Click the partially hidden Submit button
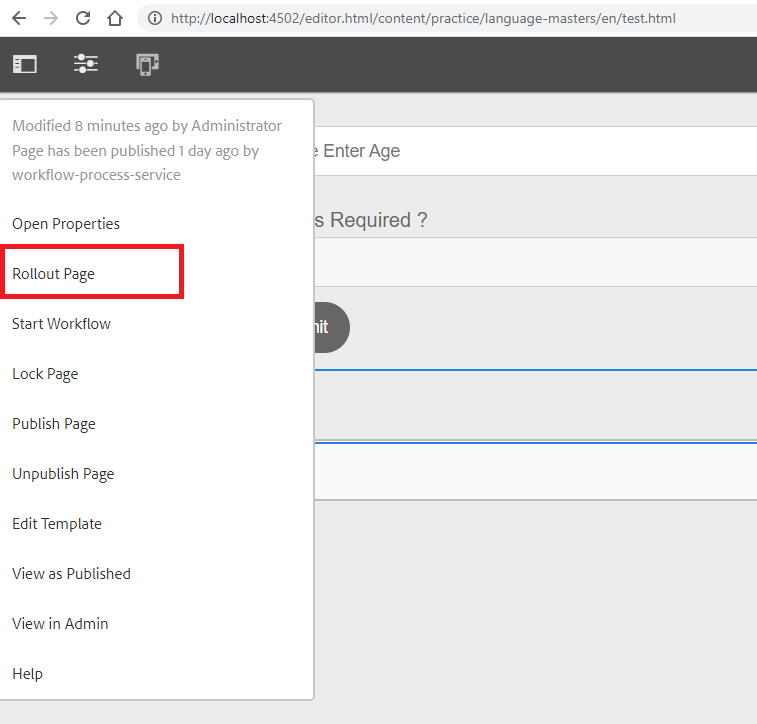757x724 pixels. point(332,327)
